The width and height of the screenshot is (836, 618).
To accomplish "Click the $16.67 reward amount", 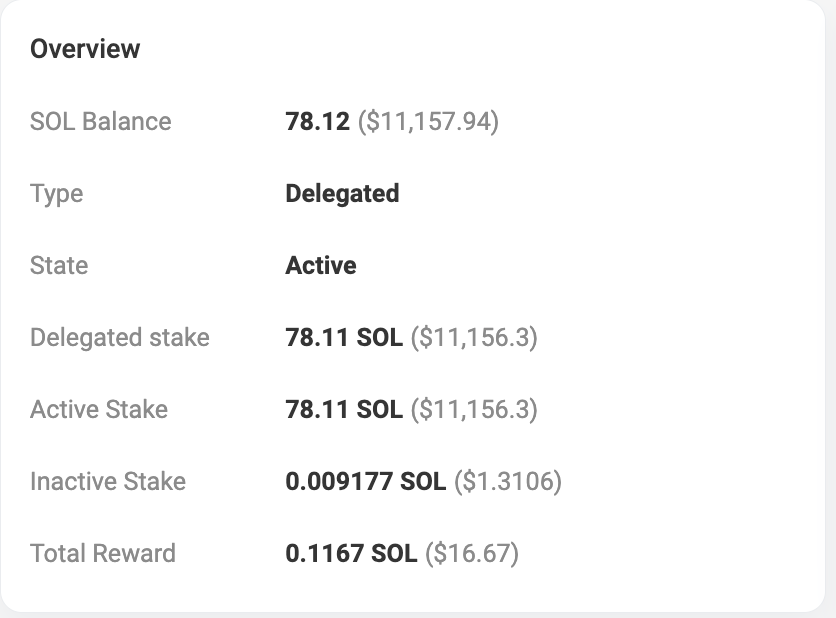I will (472, 553).
